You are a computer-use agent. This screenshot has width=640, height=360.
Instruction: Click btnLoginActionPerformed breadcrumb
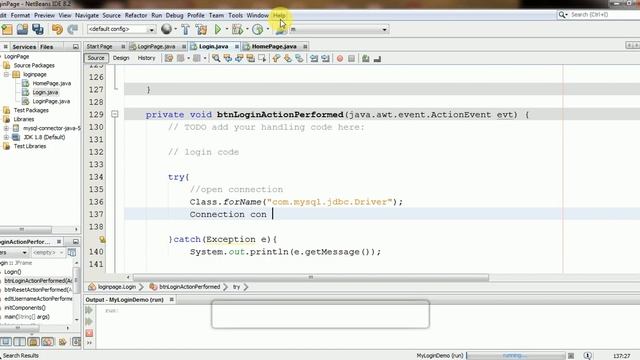189,287
